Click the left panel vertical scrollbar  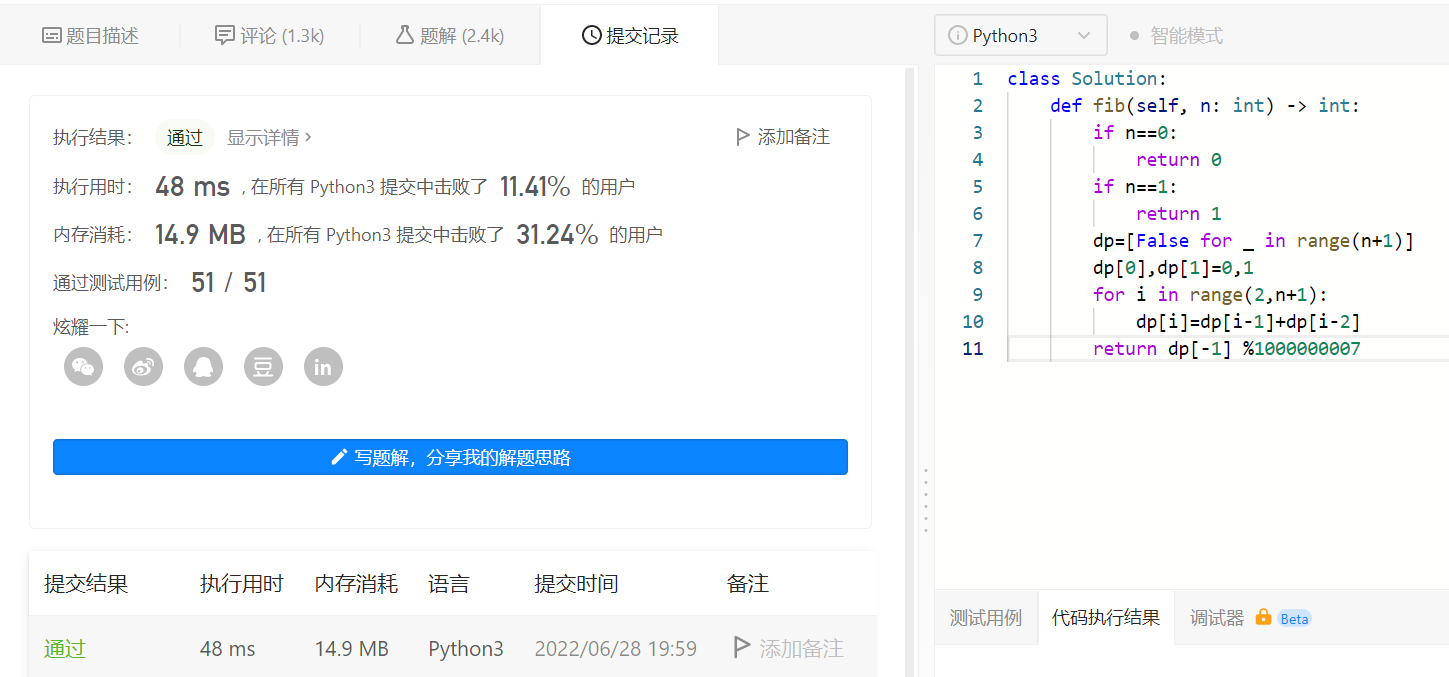coord(910,372)
